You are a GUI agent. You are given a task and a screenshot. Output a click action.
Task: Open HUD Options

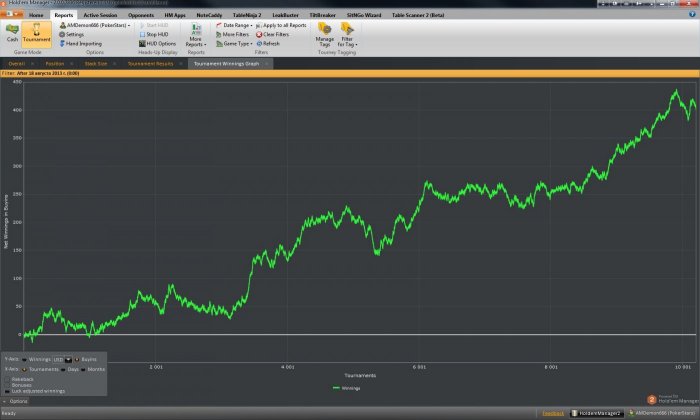tap(157, 44)
